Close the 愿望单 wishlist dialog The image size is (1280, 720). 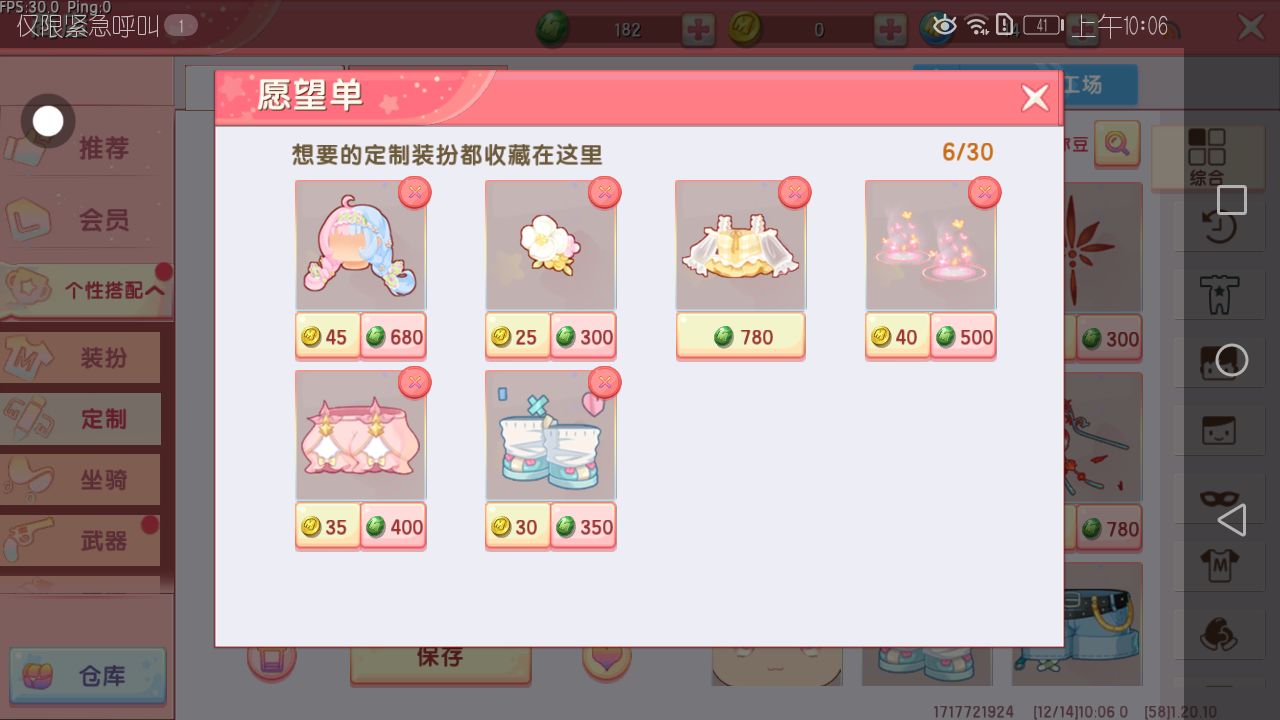click(x=1035, y=98)
